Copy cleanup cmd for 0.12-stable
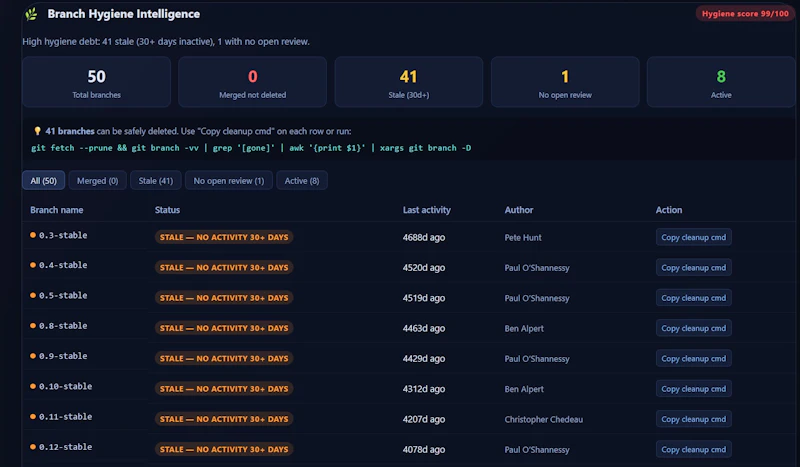This screenshot has width=800, height=467. coord(693,450)
